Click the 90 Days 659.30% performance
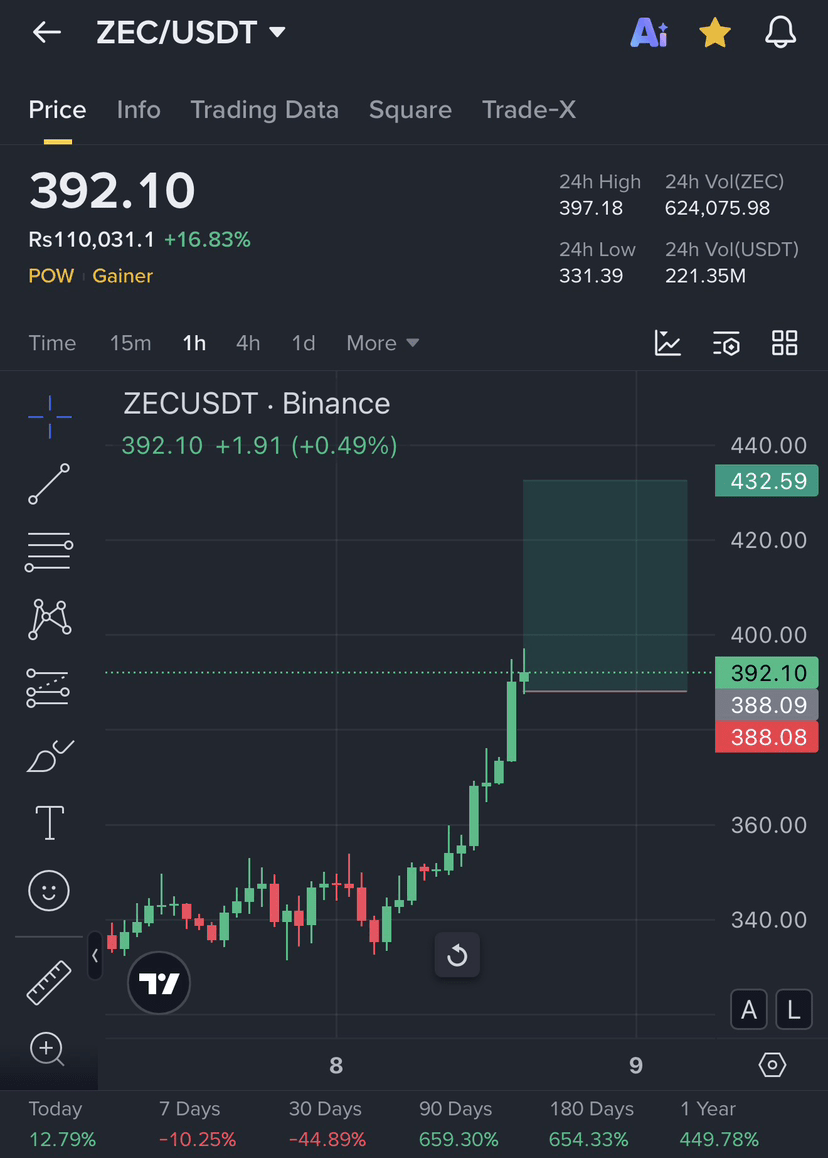 tap(458, 1123)
